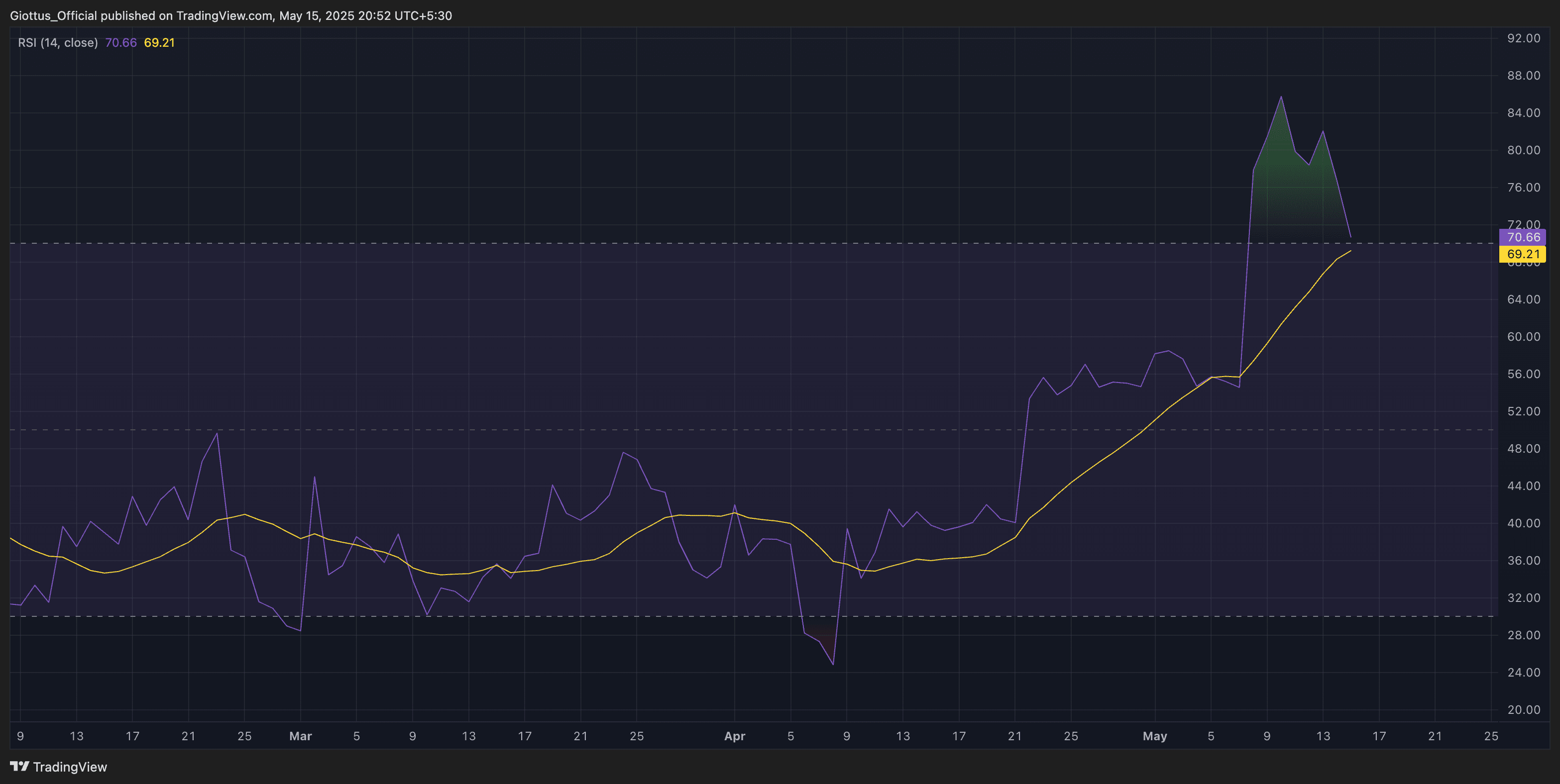Click the 92.00 label on price axis

point(1523,38)
